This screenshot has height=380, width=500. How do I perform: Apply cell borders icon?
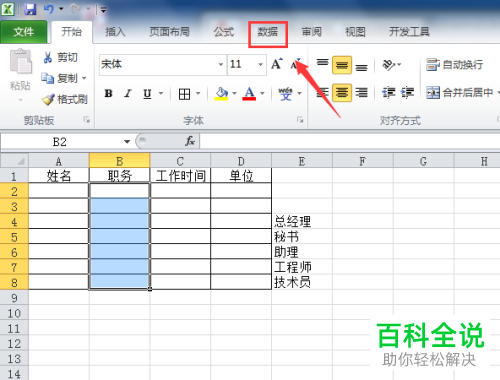click(x=184, y=94)
